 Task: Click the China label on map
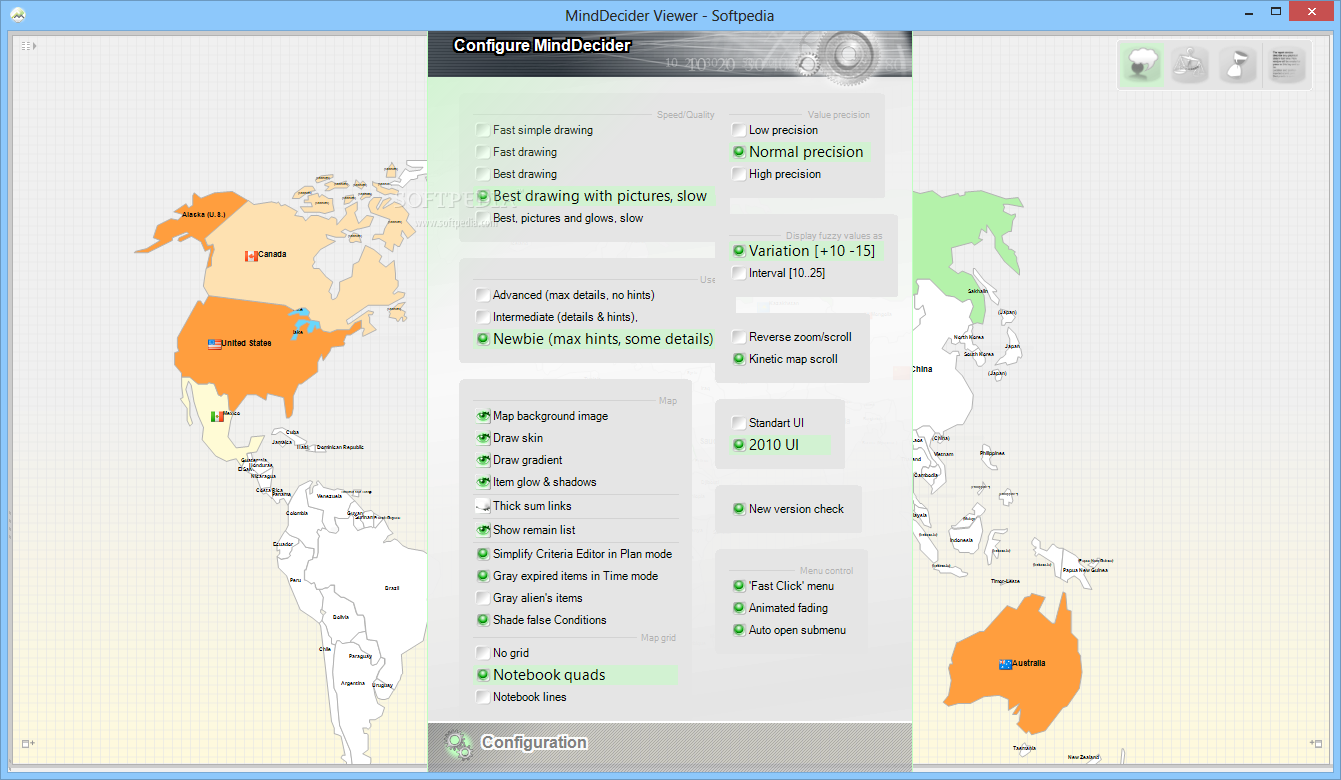click(921, 369)
